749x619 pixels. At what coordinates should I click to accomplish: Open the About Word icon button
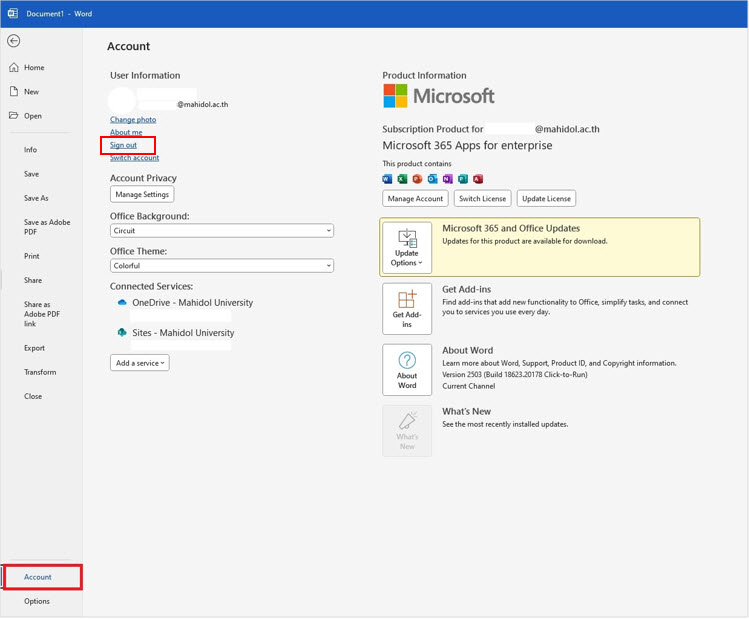[407, 370]
